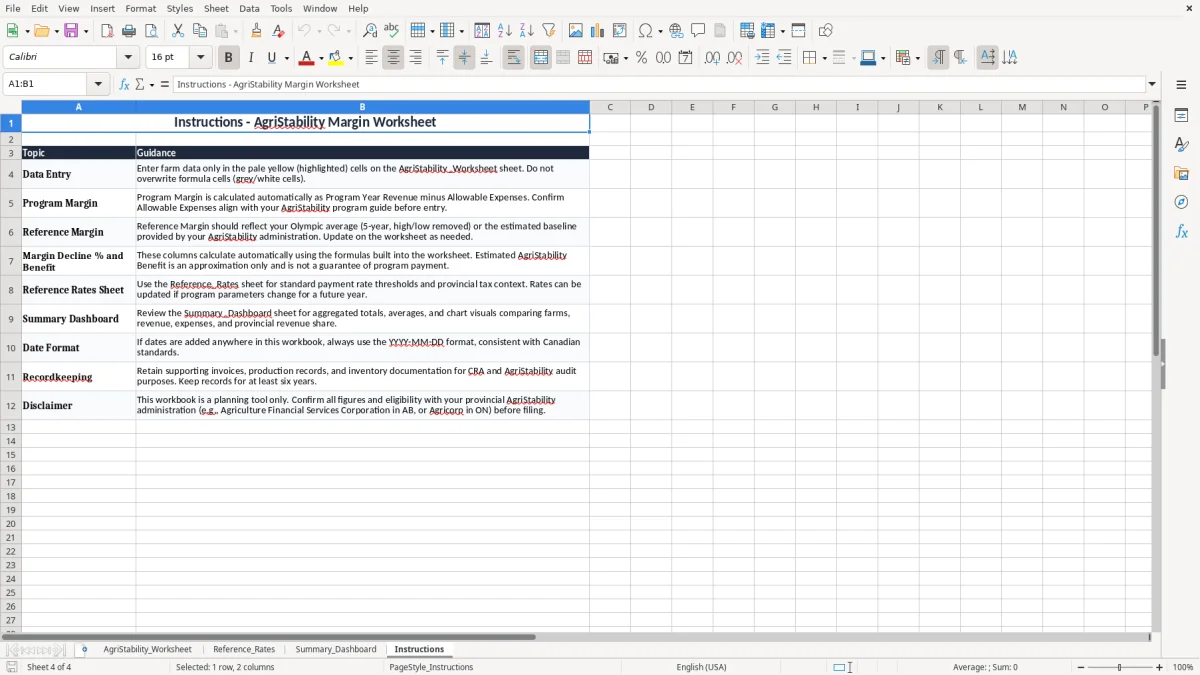Open the Function Wizard
This screenshot has height=675, width=1200.
point(124,84)
